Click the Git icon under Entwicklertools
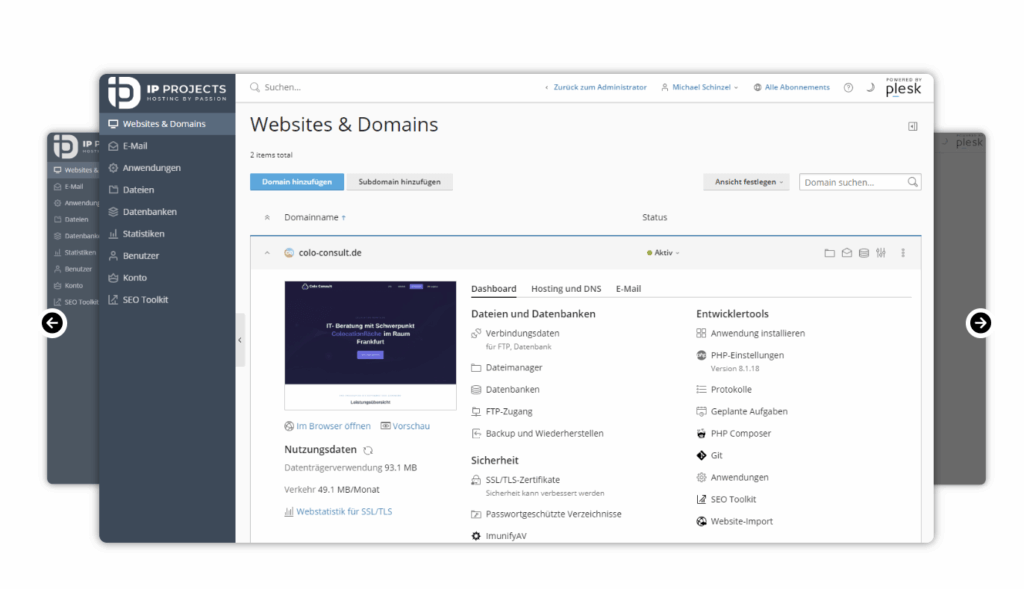This screenshot has height=589, width=1024. click(x=702, y=455)
